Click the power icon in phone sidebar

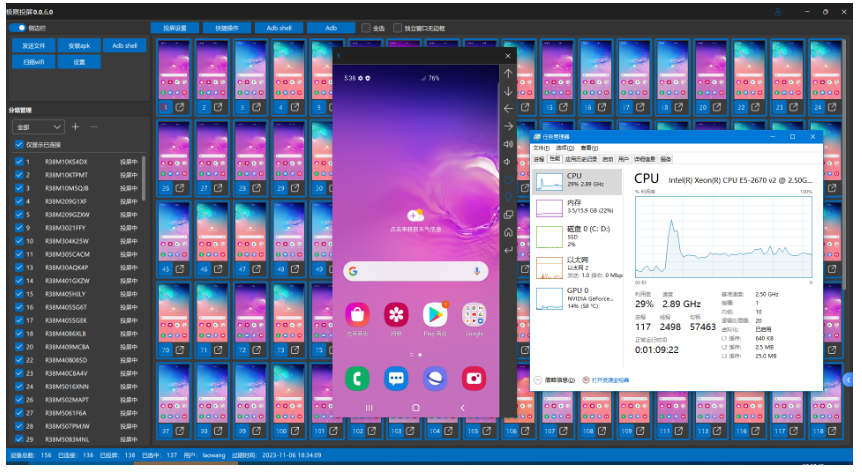click(508, 179)
